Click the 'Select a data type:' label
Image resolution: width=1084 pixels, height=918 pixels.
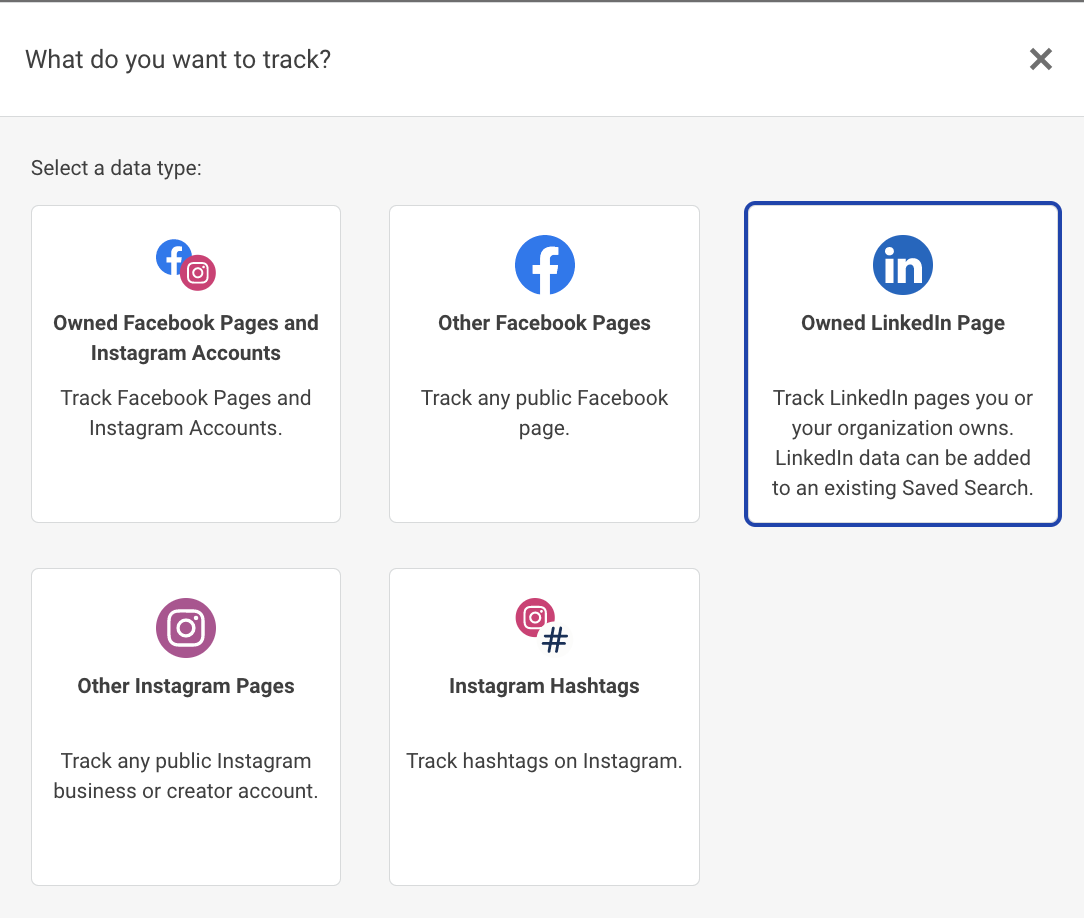(x=116, y=168)
